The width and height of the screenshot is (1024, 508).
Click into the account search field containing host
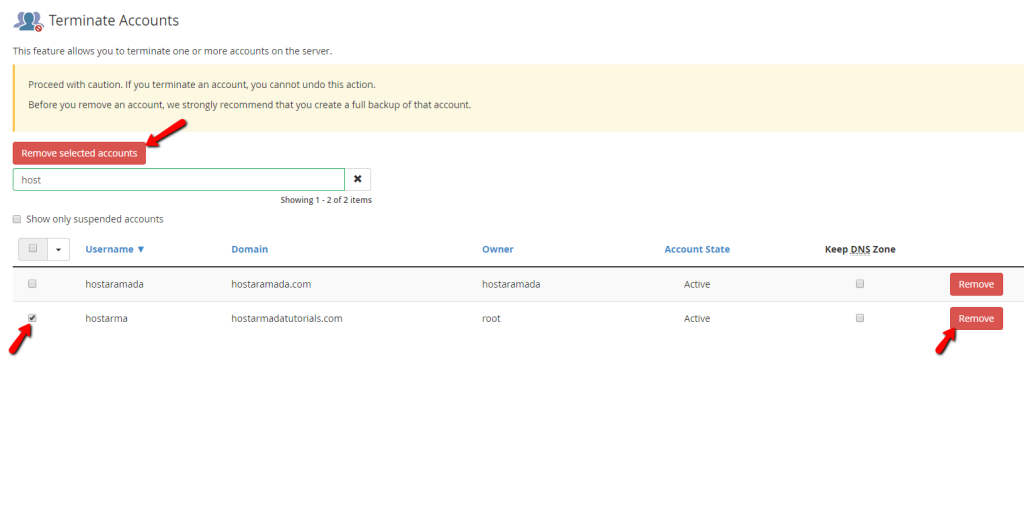click(x=178, y=180)
